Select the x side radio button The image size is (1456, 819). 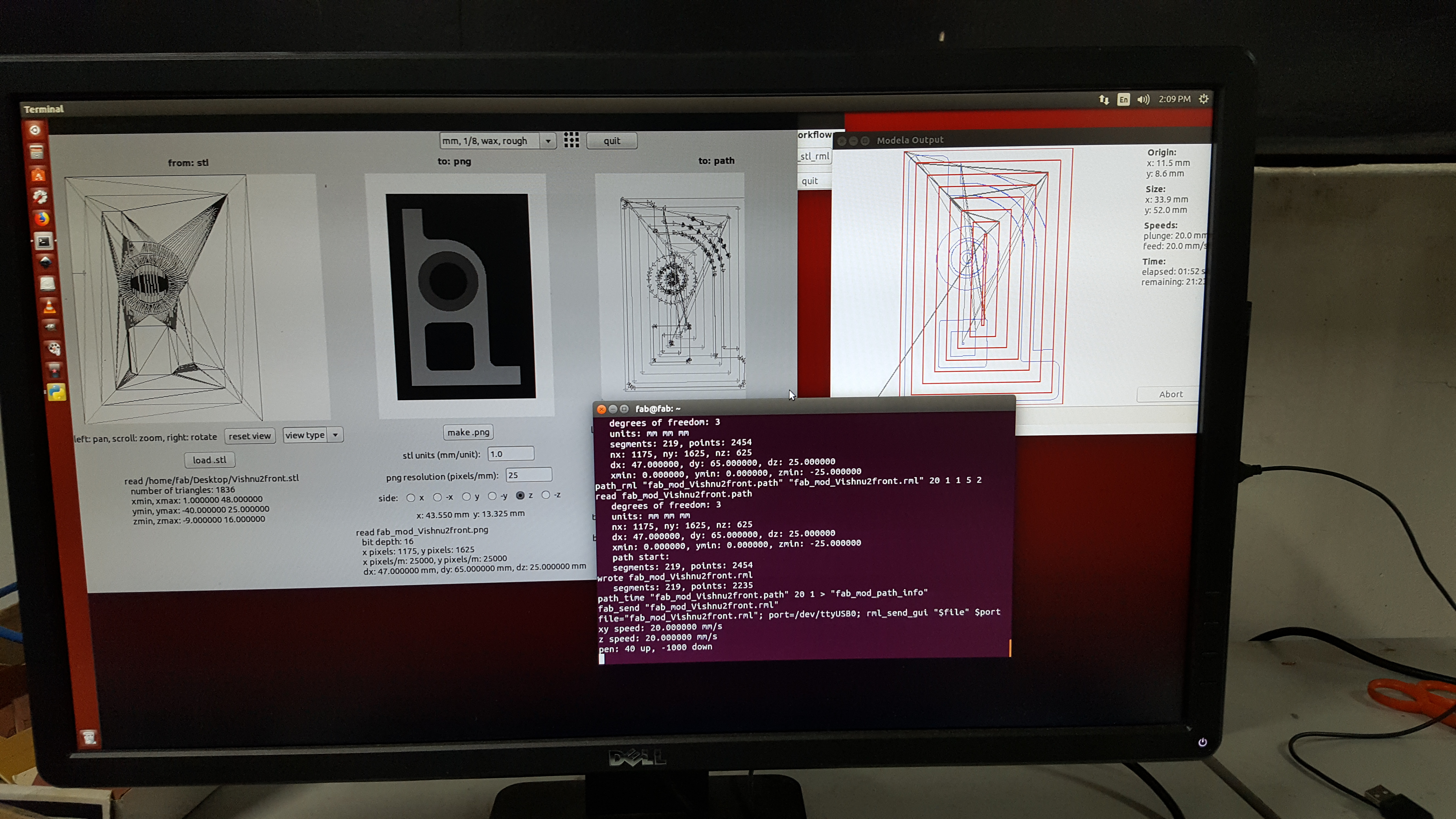(x=411, y=498)
